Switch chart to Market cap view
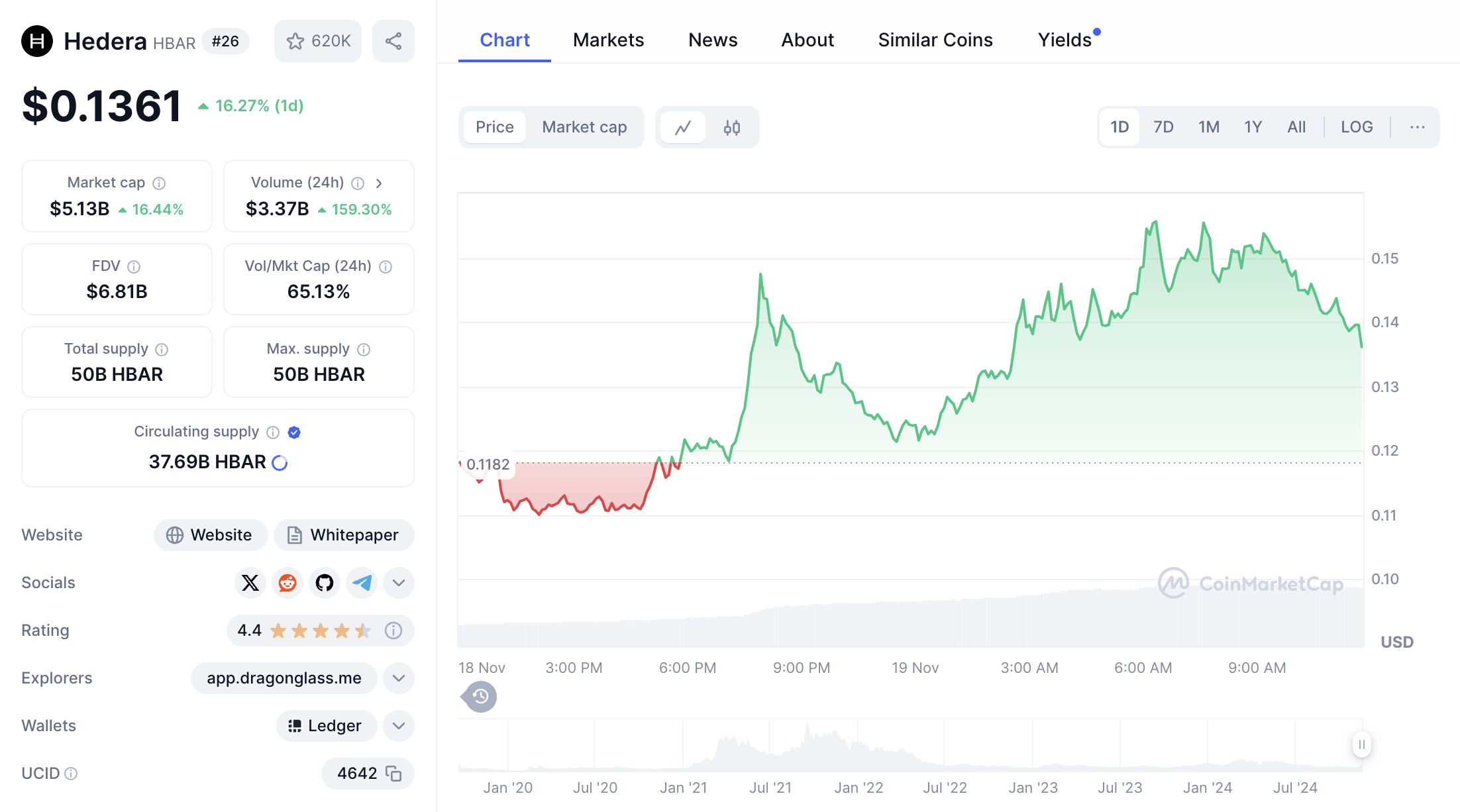 point(584,127)
